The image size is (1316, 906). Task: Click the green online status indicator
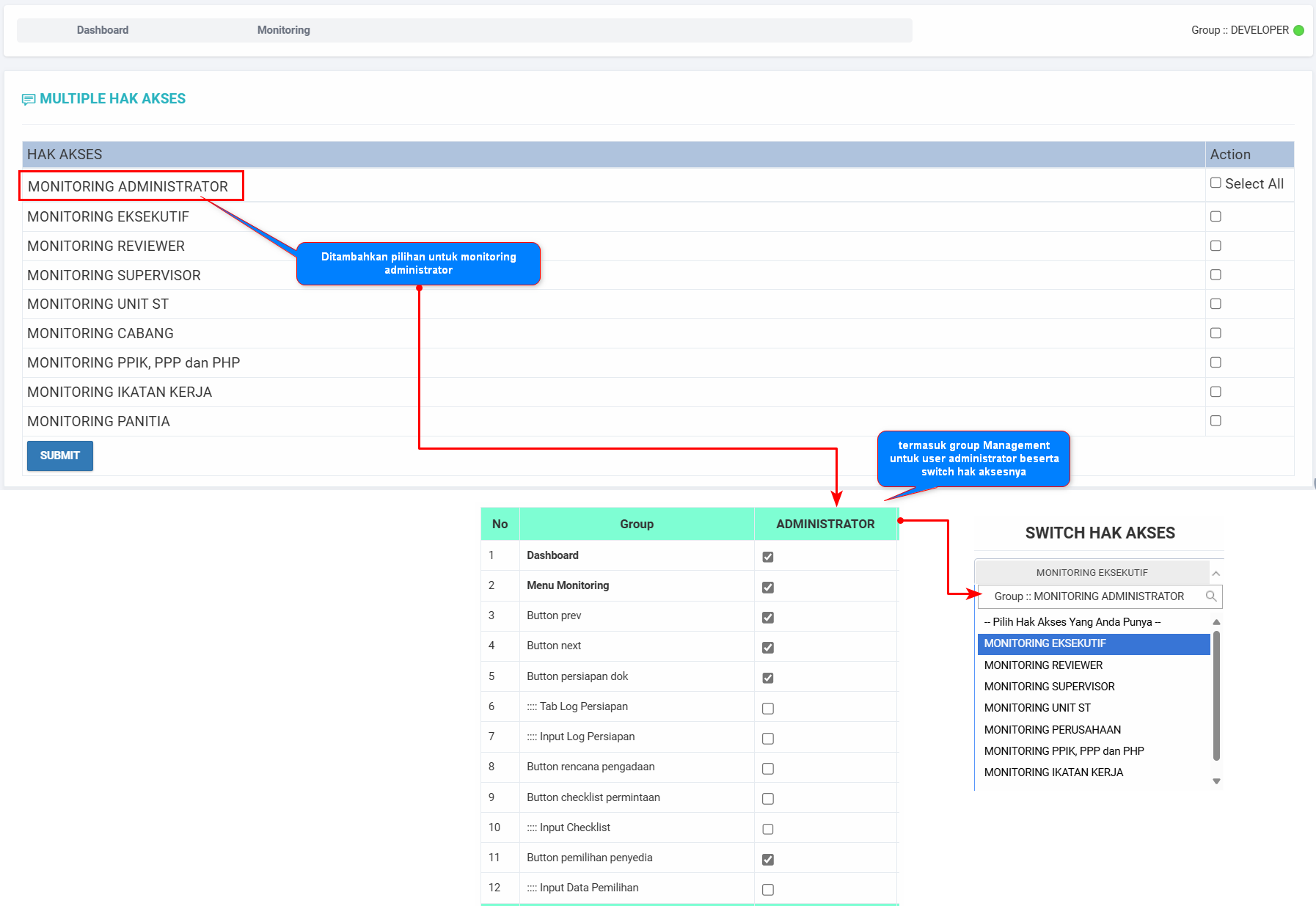click(1298, 30)
